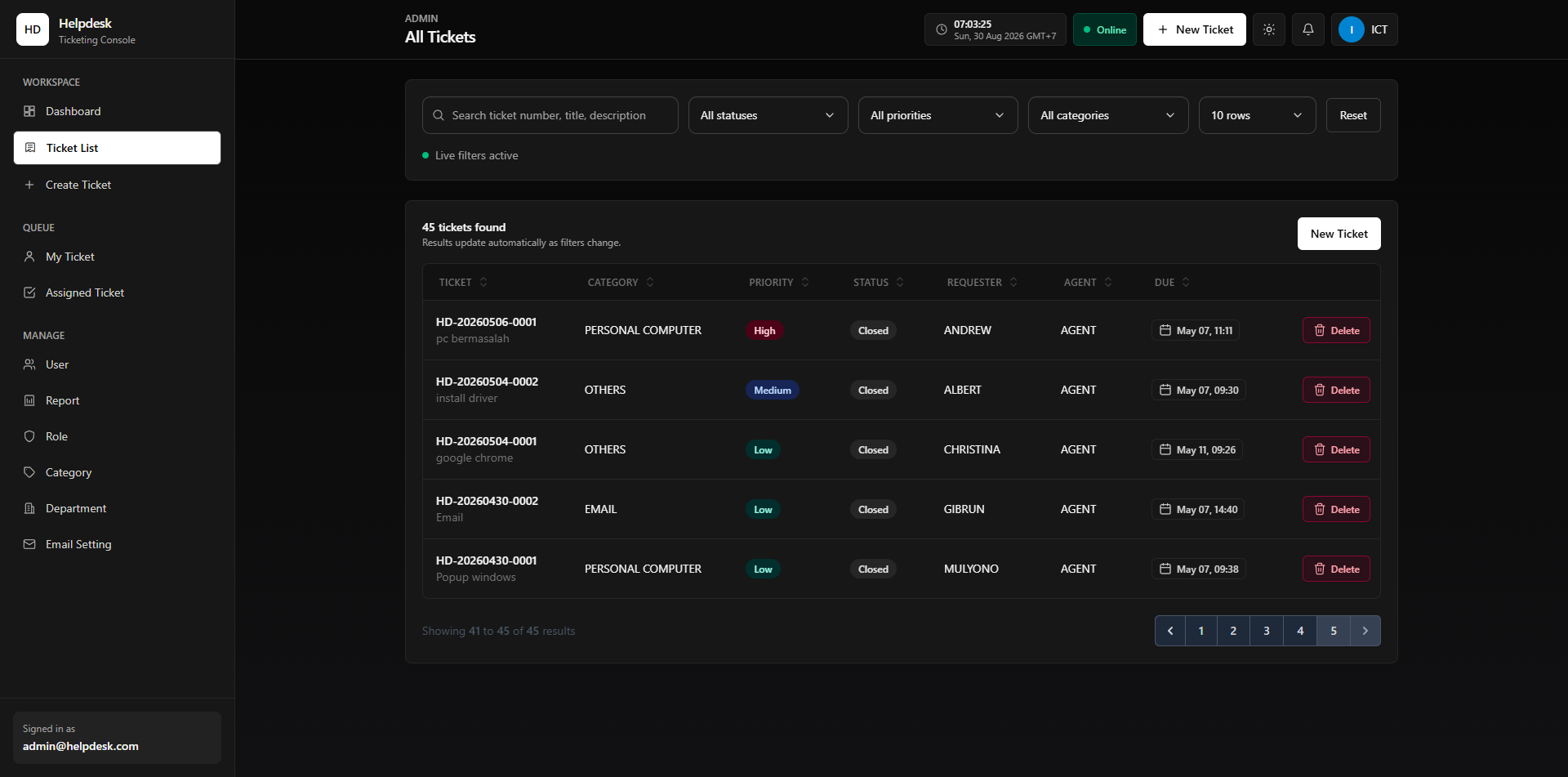The width and height of the screenshot is (1568, 777).
Task: Focus the ticket search field
Action: 550,115
